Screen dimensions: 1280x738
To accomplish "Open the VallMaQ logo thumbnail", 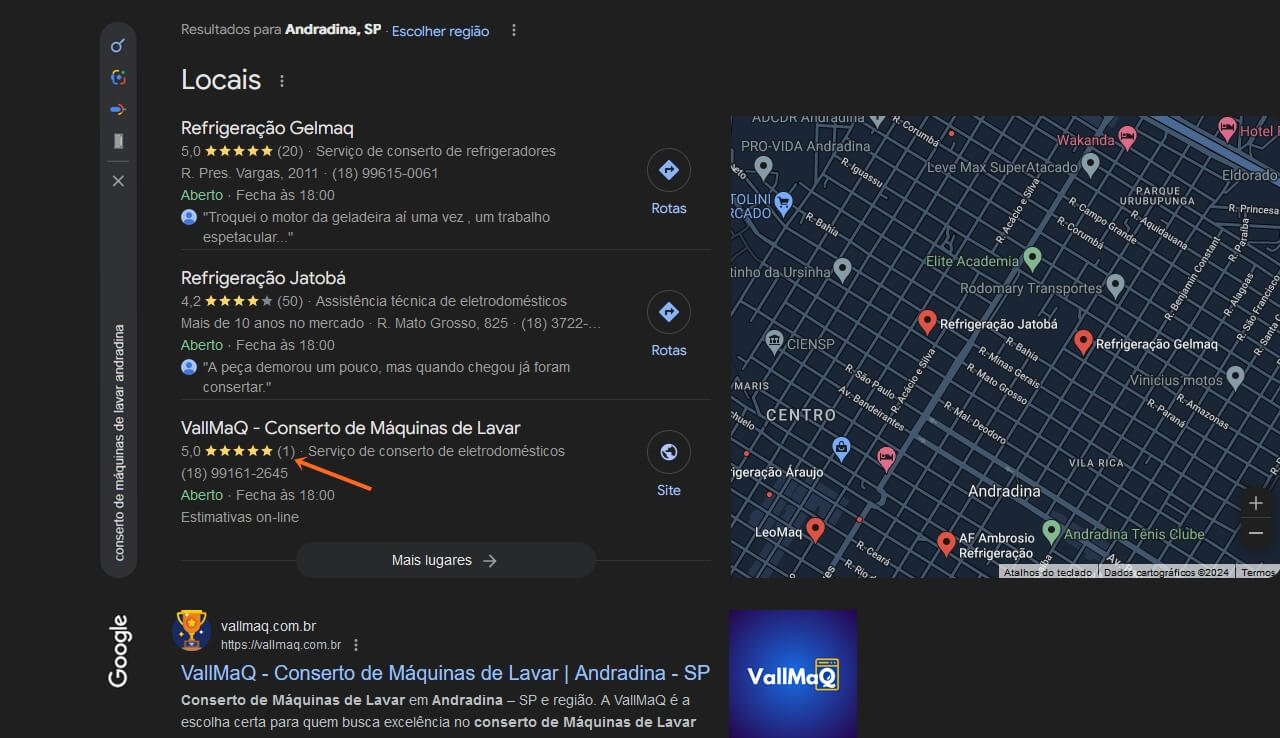I will [x=793, y=674].
